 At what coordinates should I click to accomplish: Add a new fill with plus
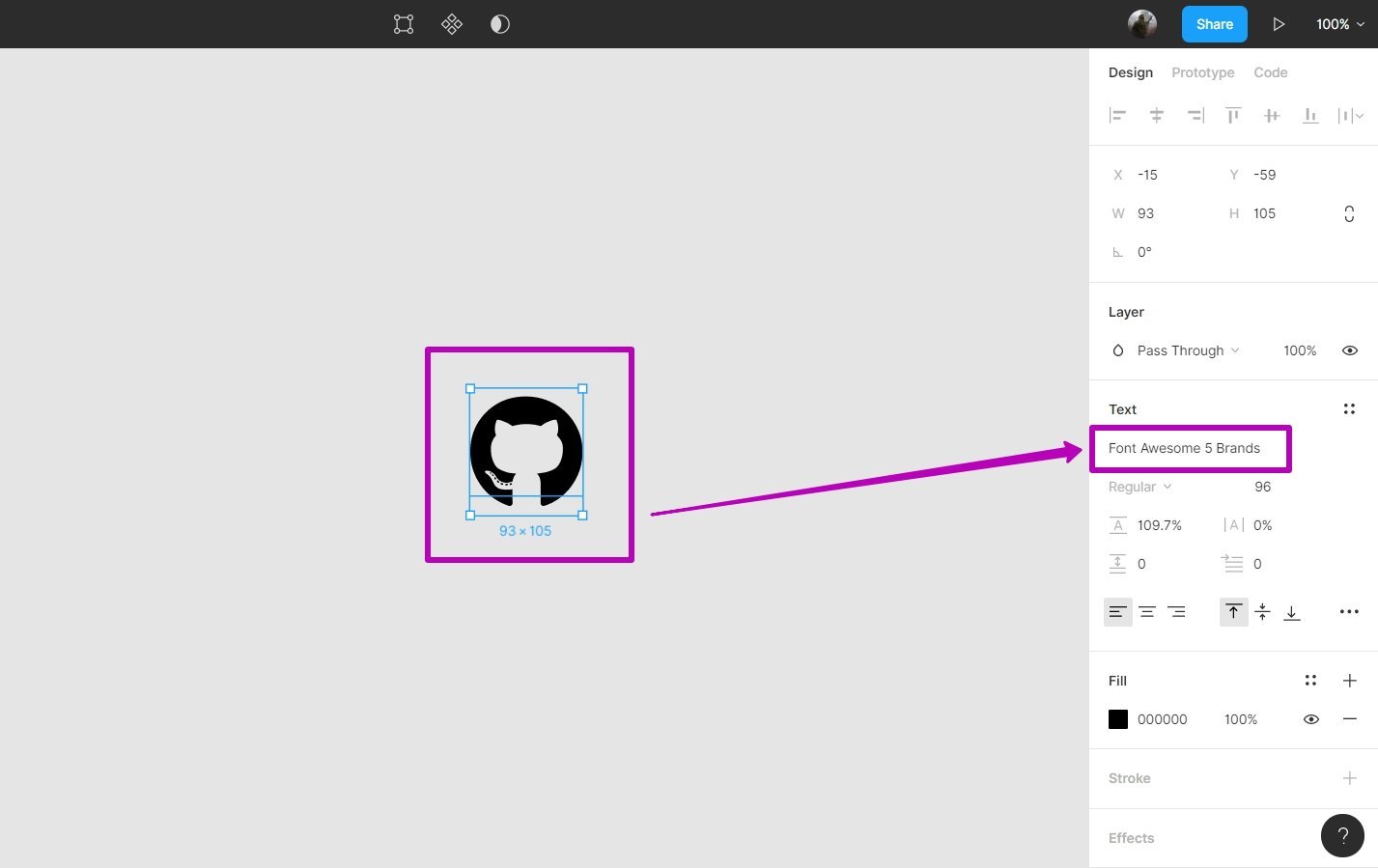[1350, 681]
